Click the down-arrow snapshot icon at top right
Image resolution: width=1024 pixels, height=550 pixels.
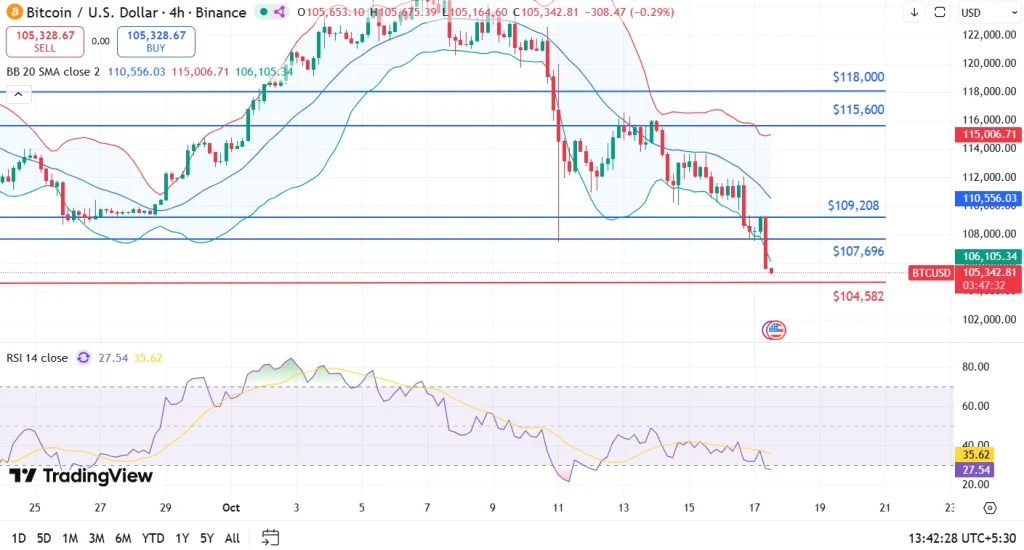click(914, 13)
